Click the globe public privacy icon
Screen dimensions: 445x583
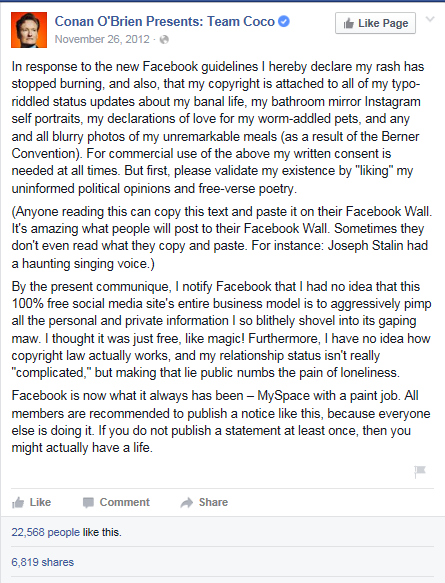point(164,39)
